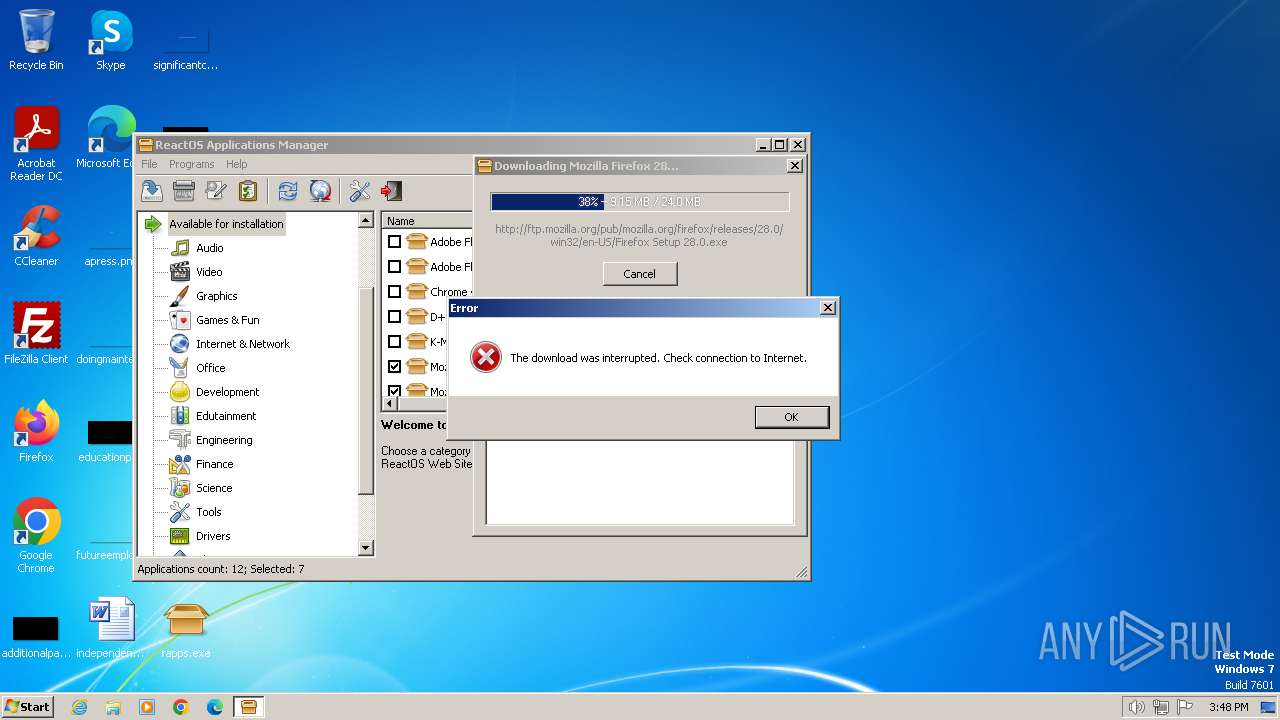Screen dimensions: 1280x720
Task: Click the Applications Manager window resize grip
Action: (801, 572)
